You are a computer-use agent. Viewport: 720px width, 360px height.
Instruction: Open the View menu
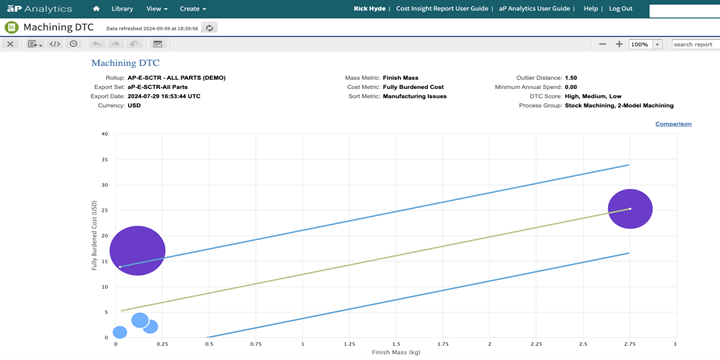[x=157, y=9]
